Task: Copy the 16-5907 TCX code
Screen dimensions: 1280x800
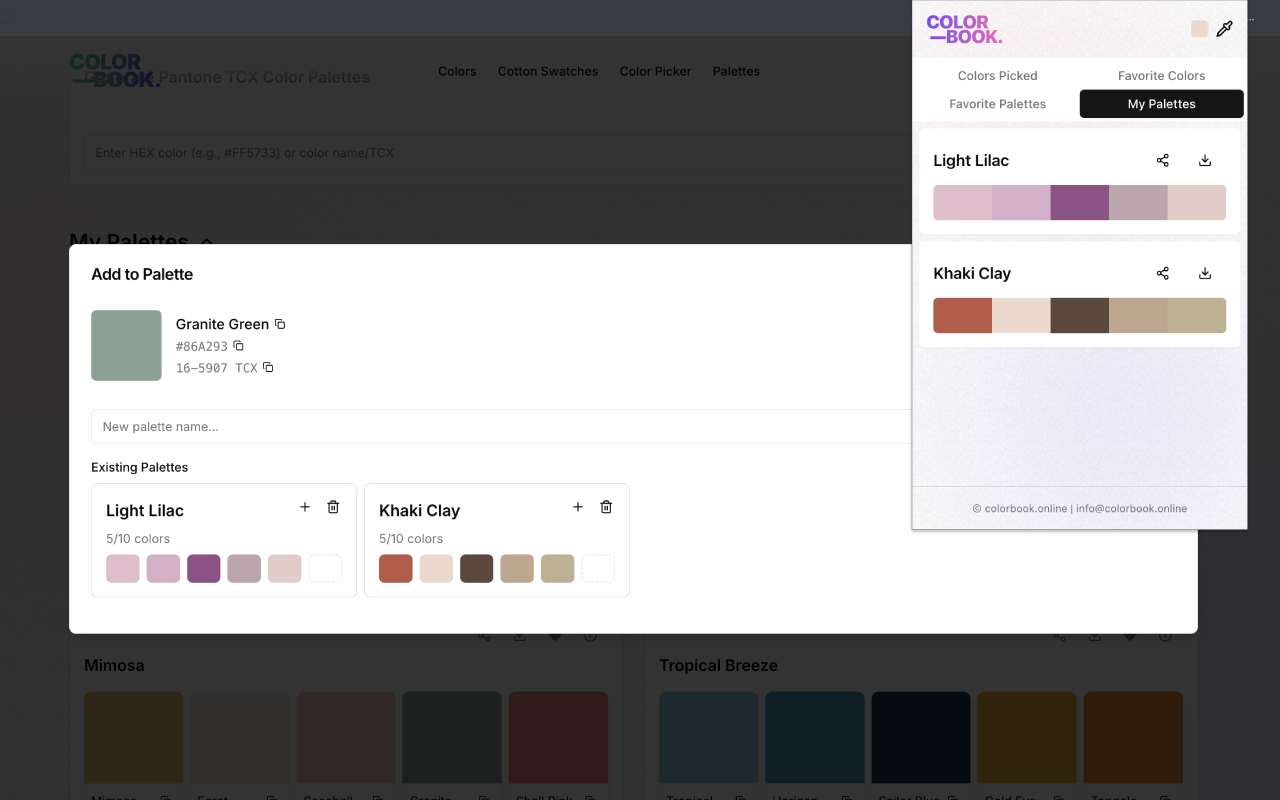Action: point(268,368)
